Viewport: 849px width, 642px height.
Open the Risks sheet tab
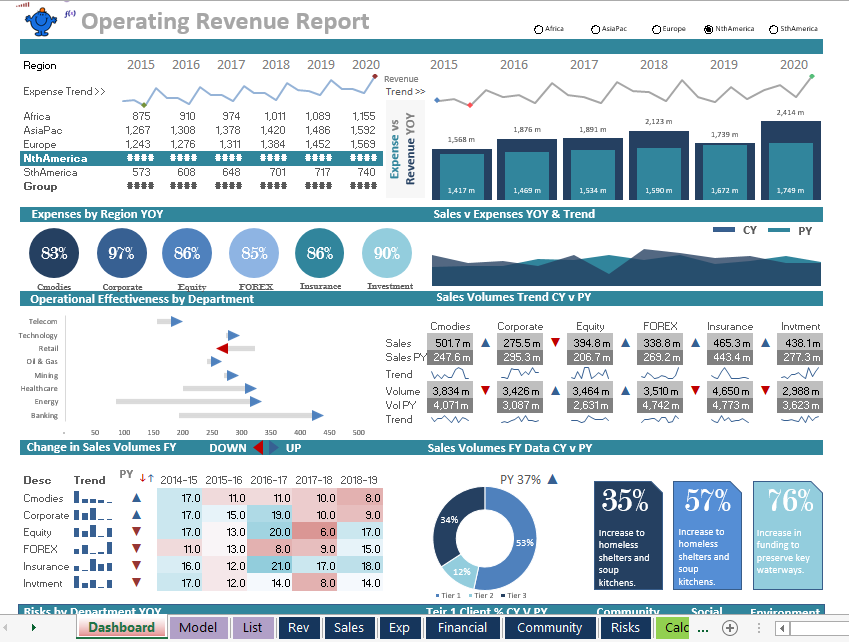(x=625, y=627)
